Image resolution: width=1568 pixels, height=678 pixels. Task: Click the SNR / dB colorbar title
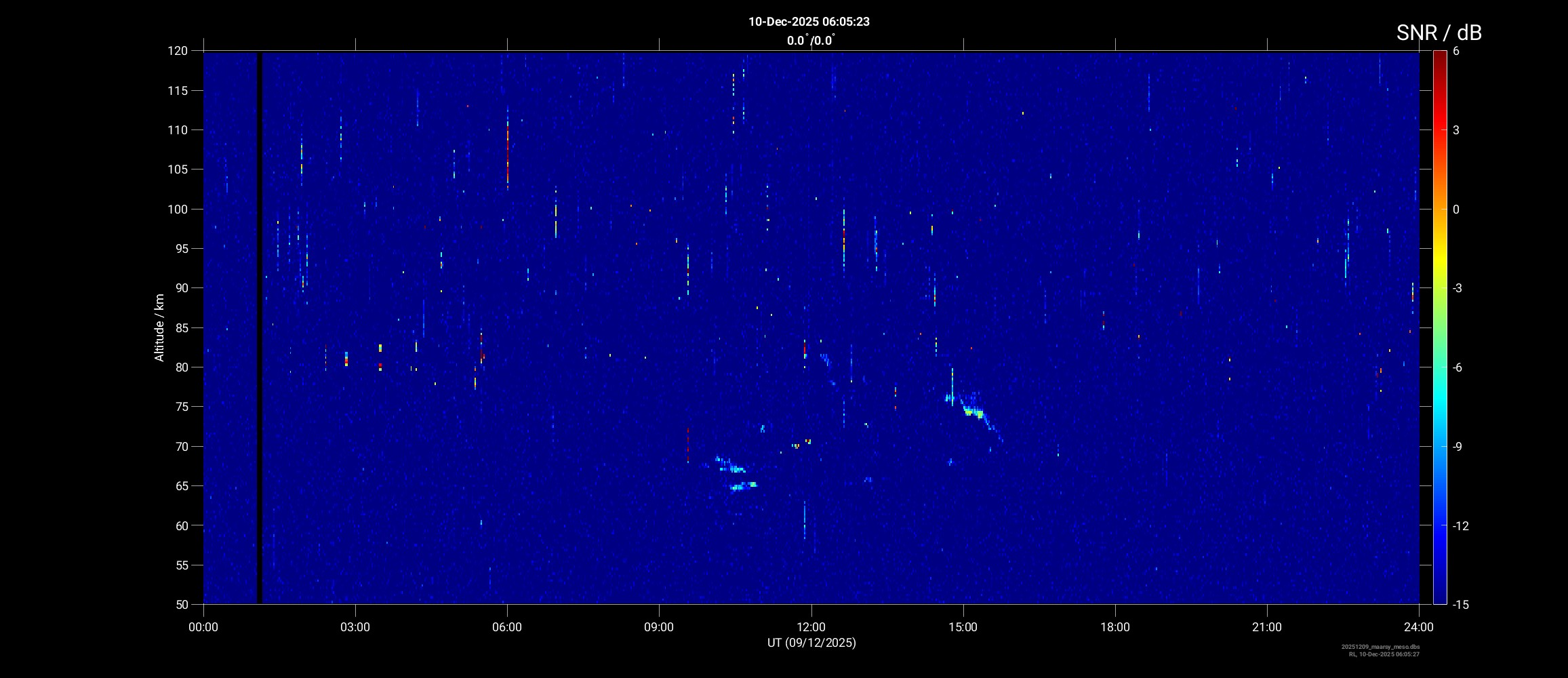pyautogui.click(x=1439, y=33)
